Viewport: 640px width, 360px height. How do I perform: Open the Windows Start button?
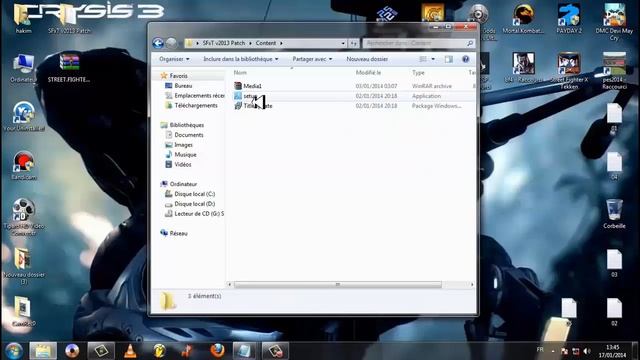click(14, 351)
